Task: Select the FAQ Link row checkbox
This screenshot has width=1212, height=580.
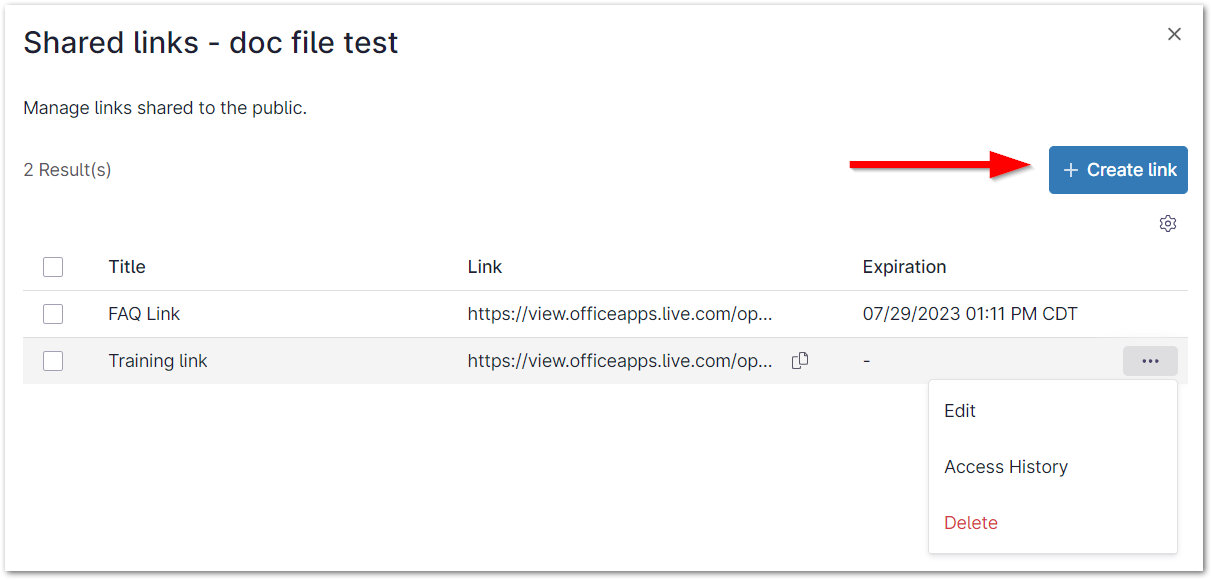Action: 53,313
